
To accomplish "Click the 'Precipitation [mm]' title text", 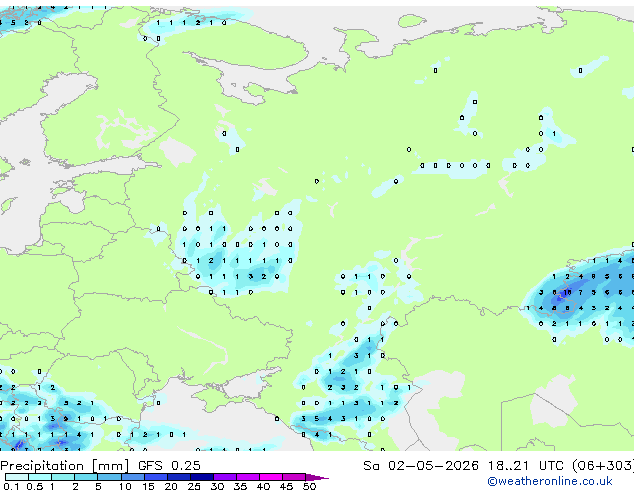I will coord(64,466).
